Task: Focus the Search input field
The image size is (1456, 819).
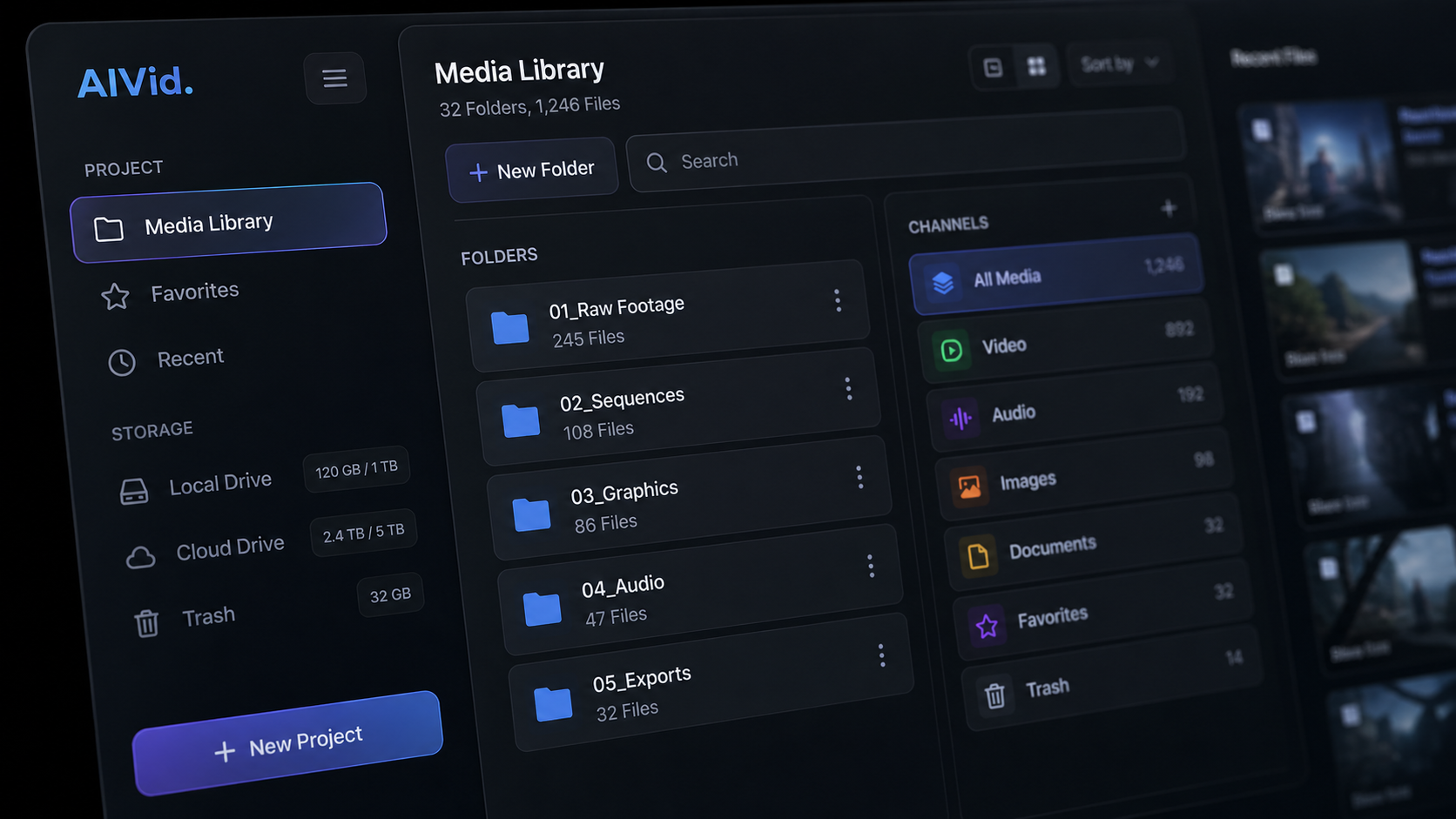Action: point(906,150)
